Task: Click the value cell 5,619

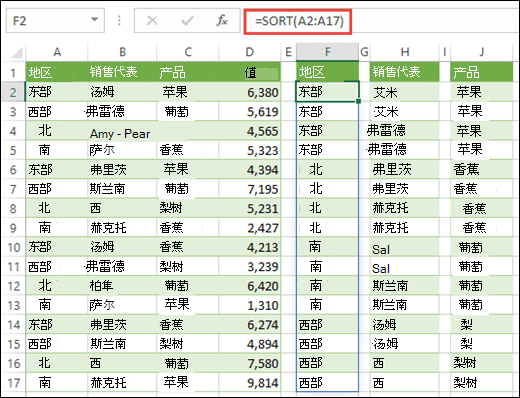Action: [250, 112]
